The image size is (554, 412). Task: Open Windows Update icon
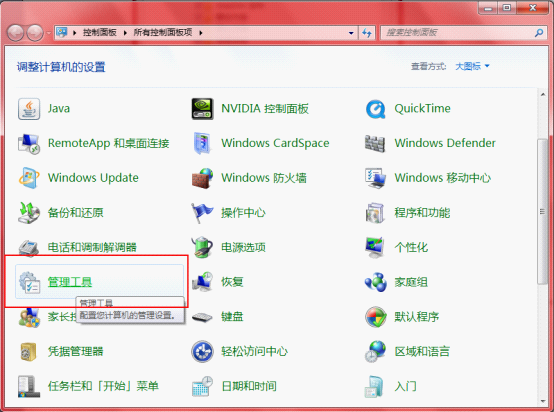(x=29, y=178)
